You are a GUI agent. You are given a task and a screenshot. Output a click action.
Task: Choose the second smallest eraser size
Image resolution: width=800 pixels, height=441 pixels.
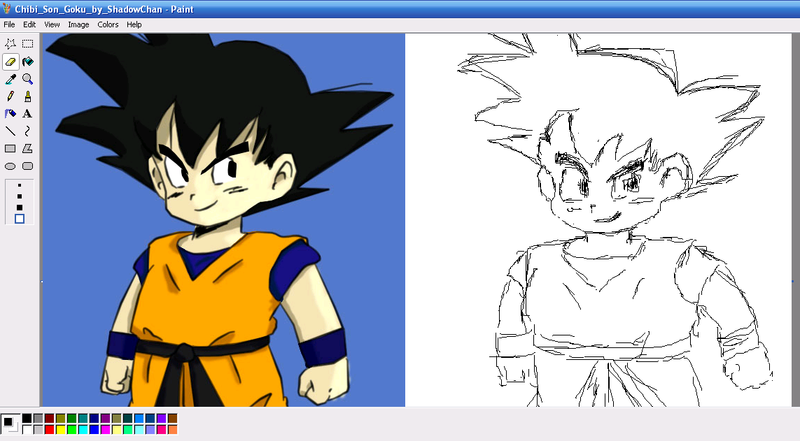[x=19, y=197]
